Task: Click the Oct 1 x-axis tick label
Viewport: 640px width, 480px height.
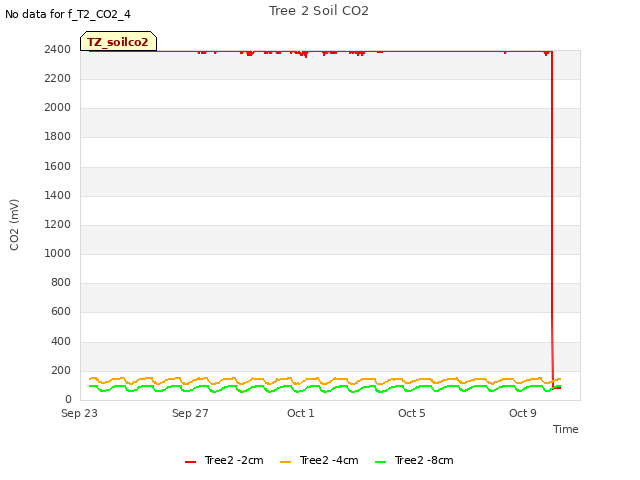Action: [x=301, y=413]
